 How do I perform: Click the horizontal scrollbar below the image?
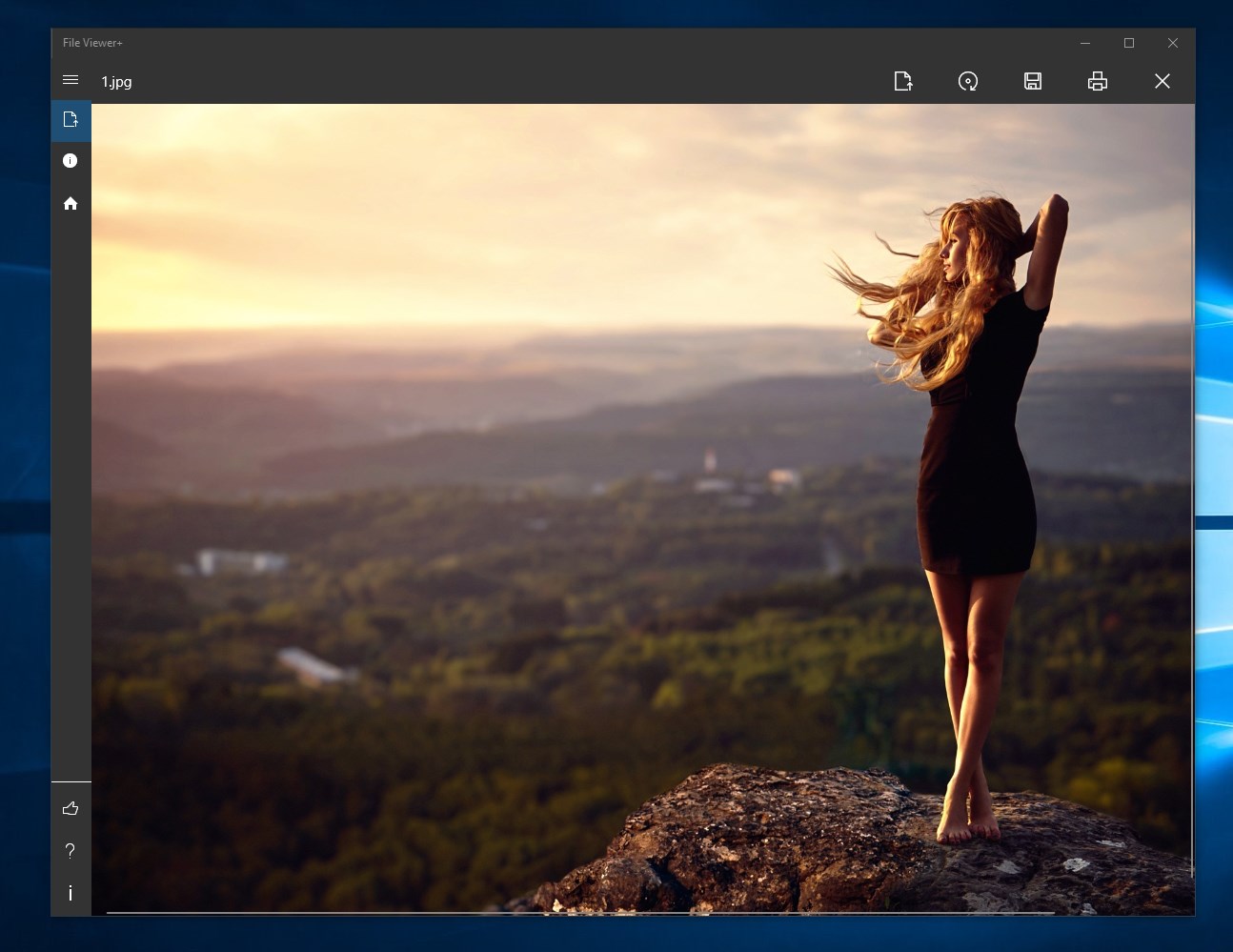point(580,913)
